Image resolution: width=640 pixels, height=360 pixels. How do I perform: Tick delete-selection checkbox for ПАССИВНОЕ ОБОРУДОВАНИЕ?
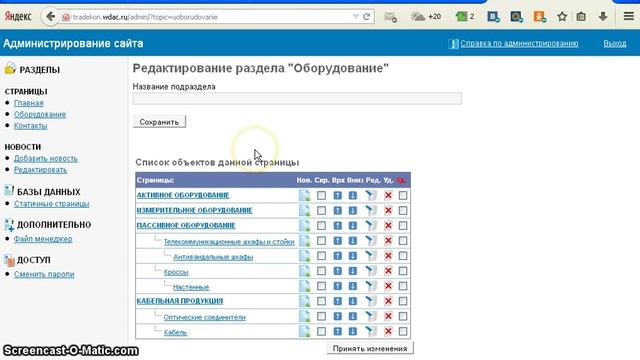tap(403, 226)
